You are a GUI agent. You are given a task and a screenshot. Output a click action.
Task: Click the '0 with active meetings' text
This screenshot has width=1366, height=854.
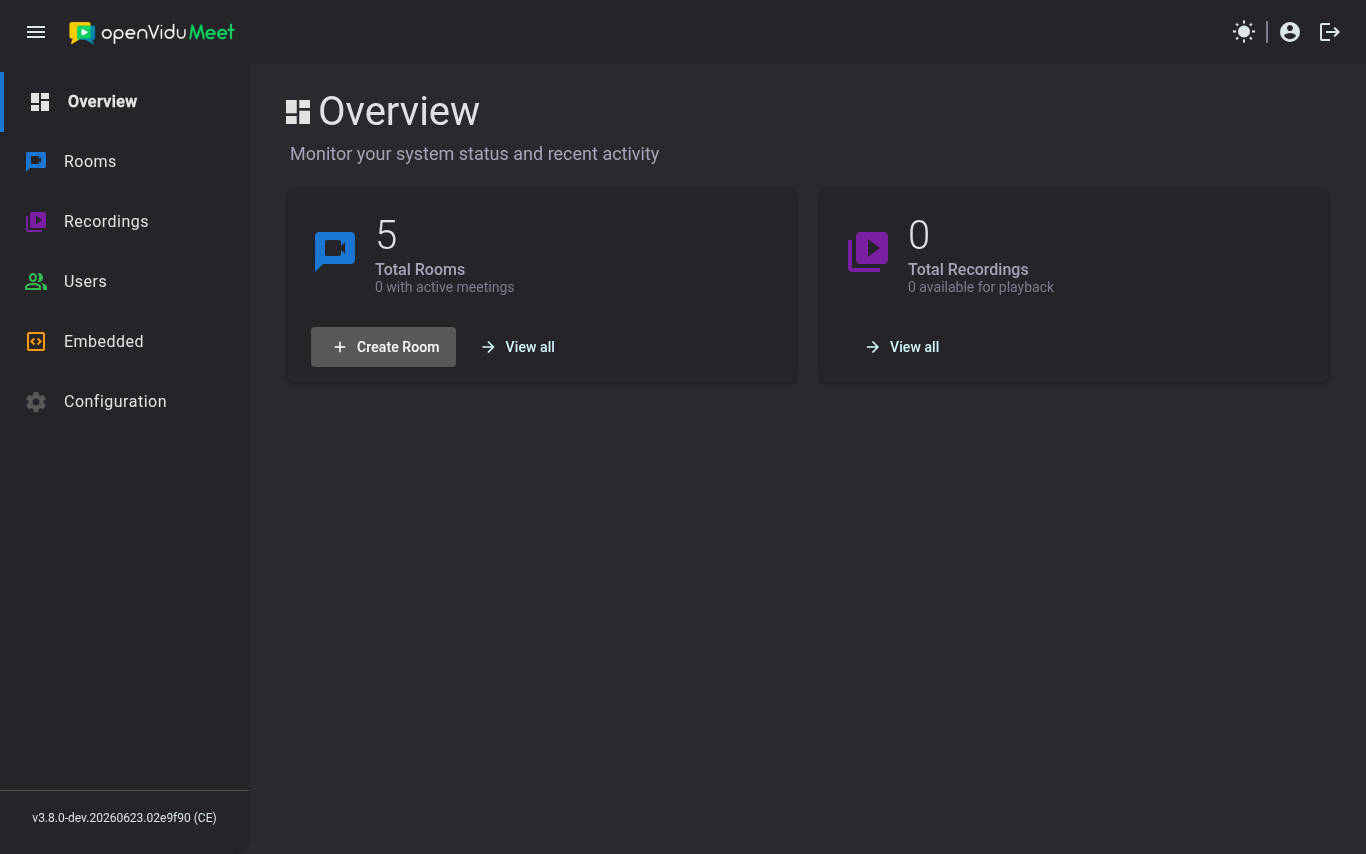pos(445,287)
